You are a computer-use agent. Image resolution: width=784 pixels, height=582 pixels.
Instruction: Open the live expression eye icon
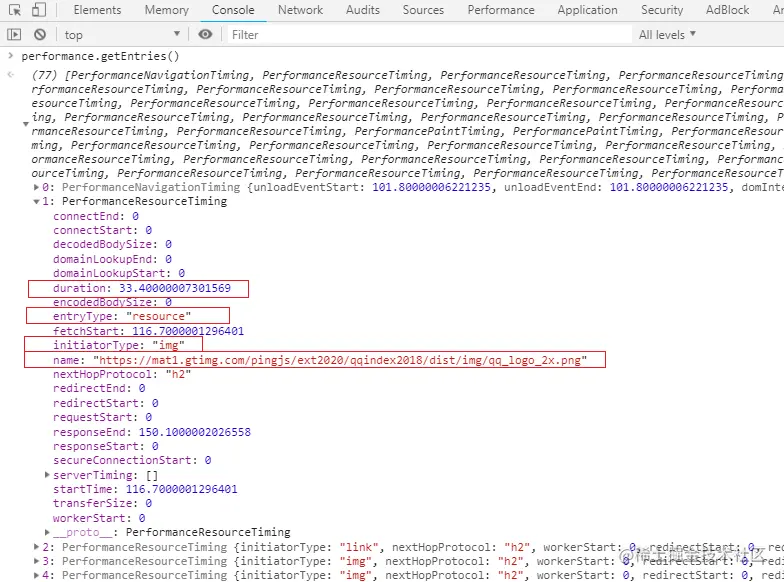coord(206,34)
